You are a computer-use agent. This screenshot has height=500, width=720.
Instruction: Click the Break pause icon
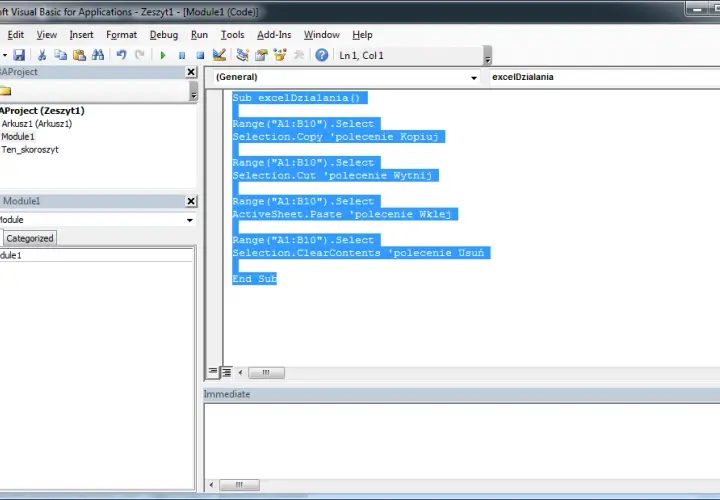(x=182, y=55)
